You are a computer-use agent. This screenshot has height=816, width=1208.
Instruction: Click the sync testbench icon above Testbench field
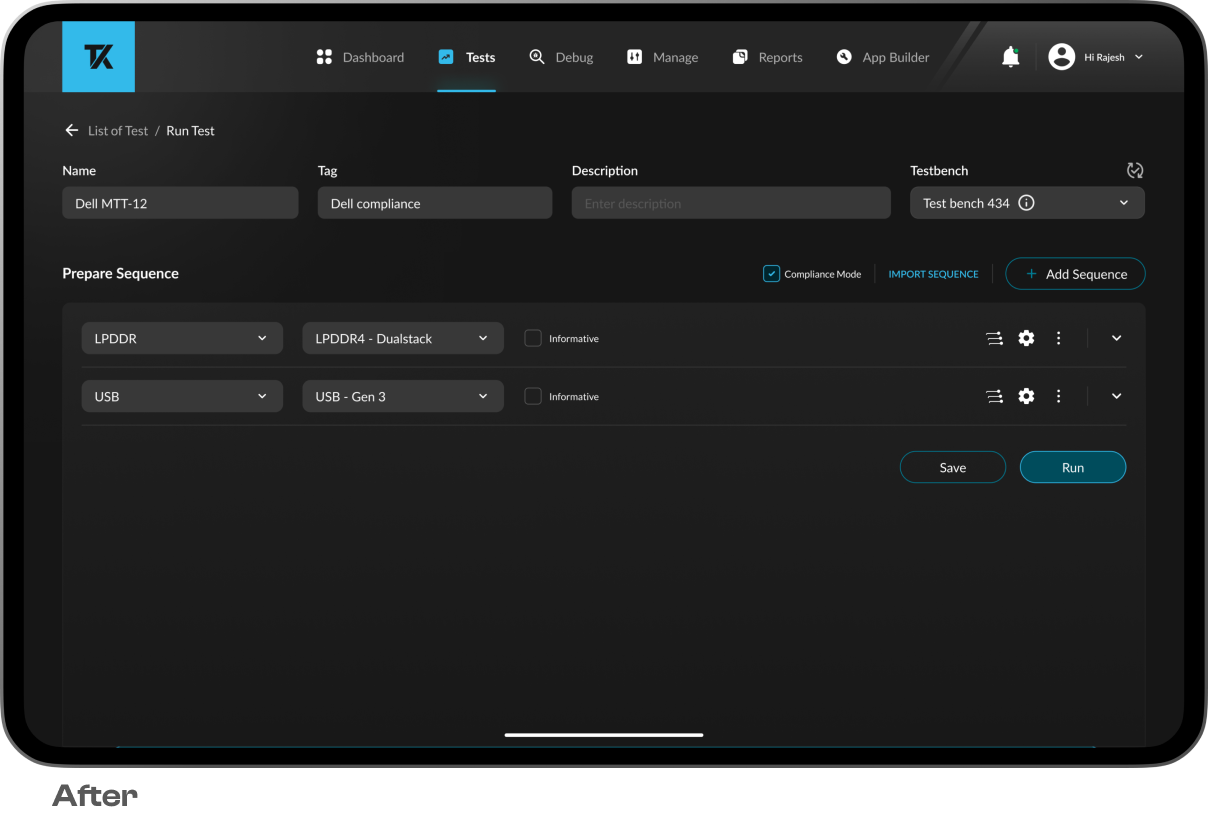point(1135,170)
